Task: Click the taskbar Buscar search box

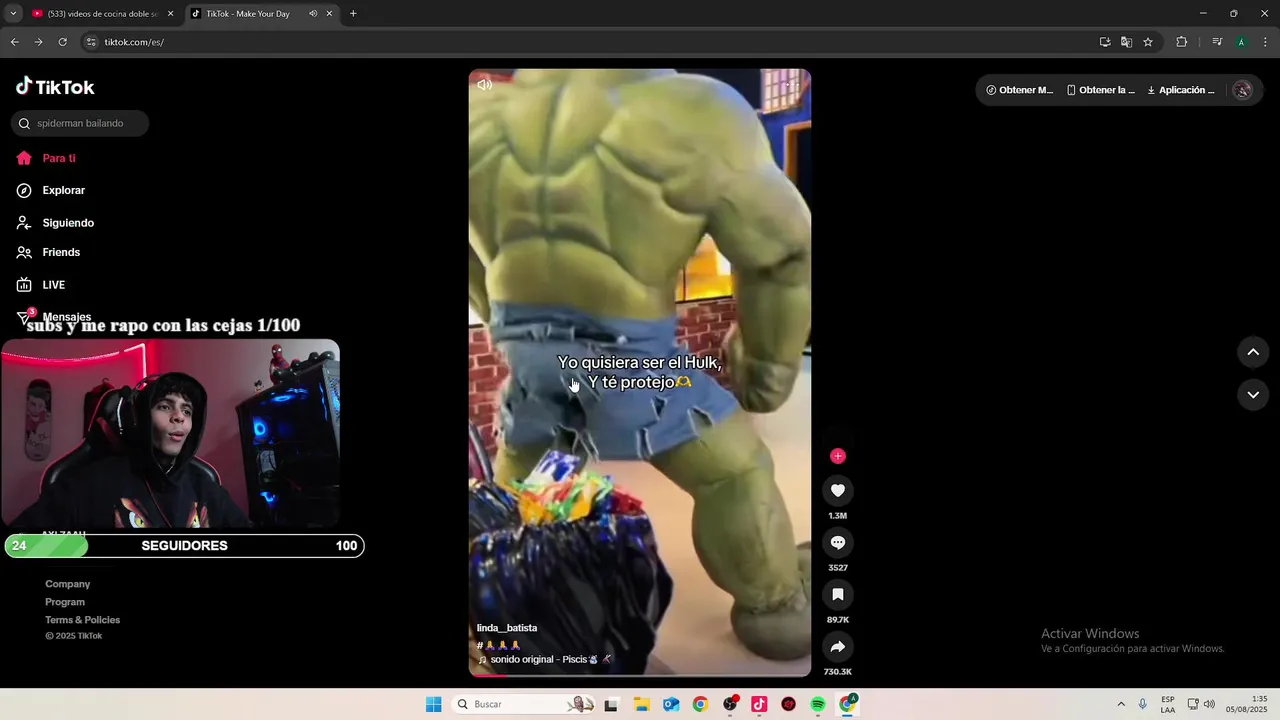Action: click(523, 704)
